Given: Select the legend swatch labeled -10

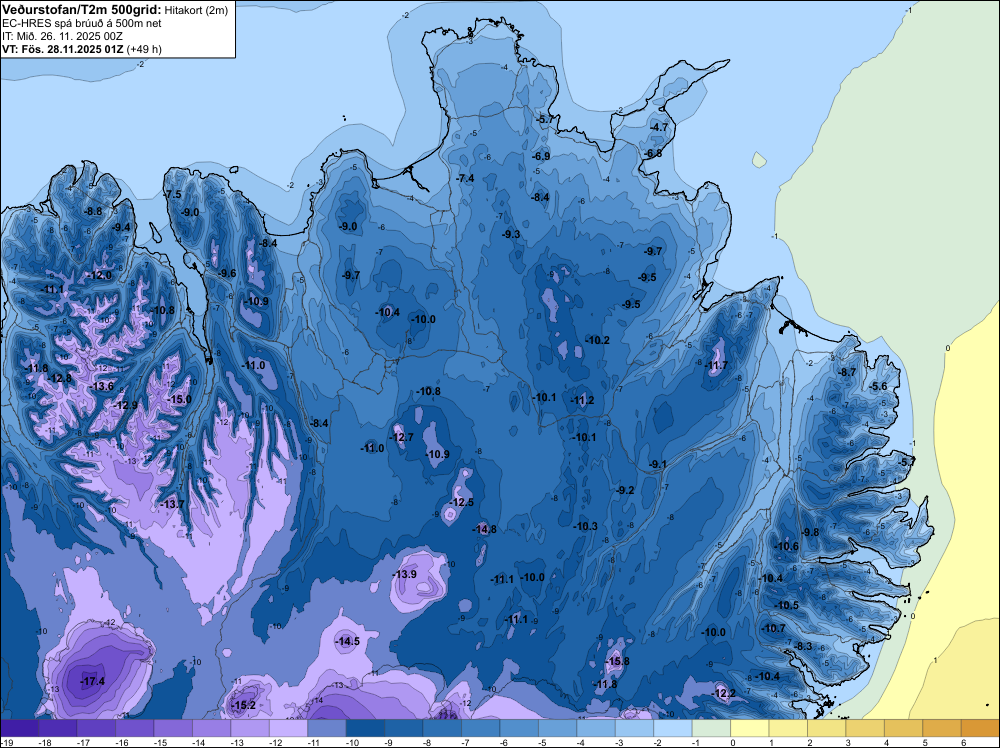Looking at the screenshot, I should point(365,728).
